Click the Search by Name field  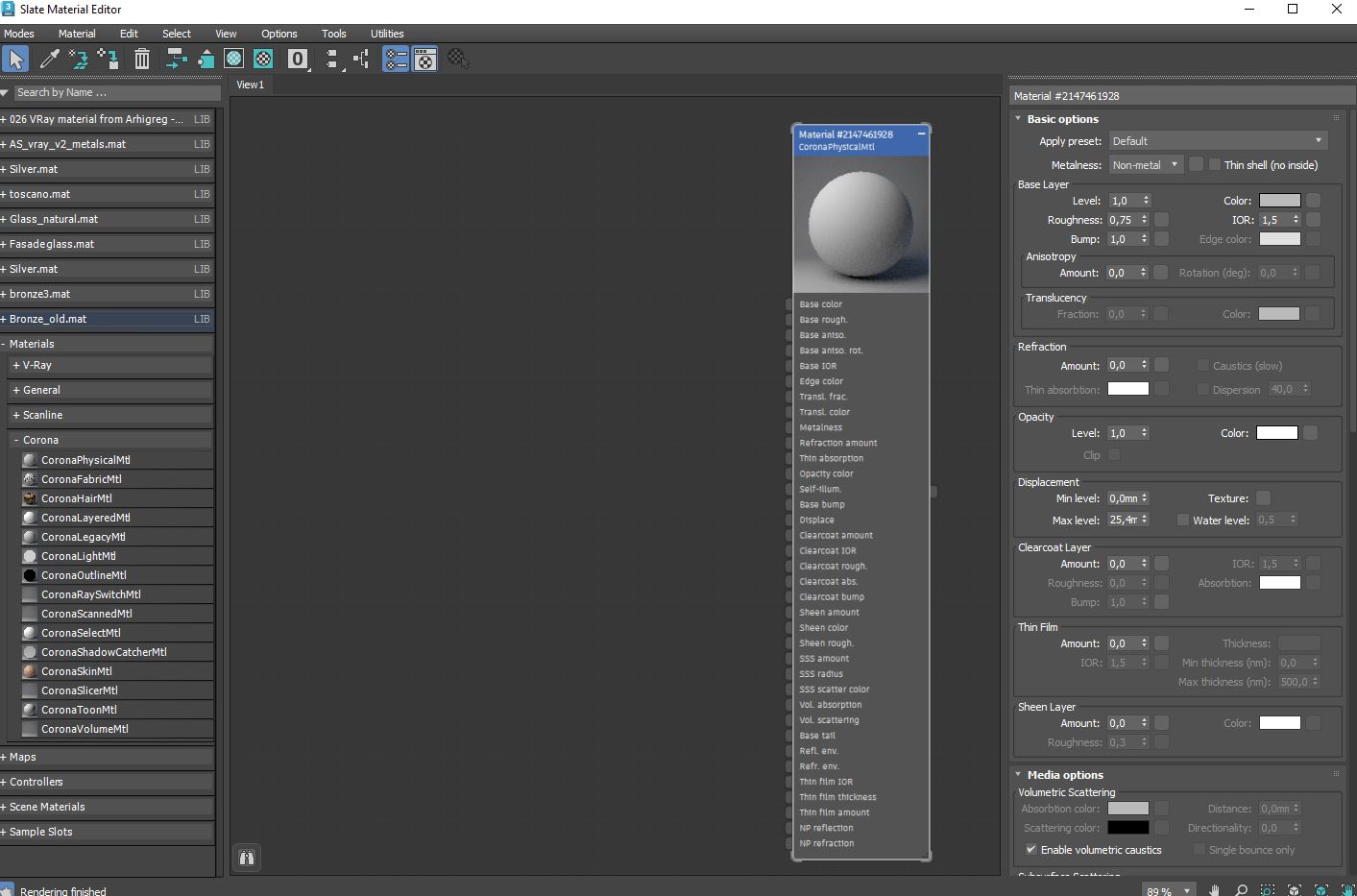click(x=115, y=93)
